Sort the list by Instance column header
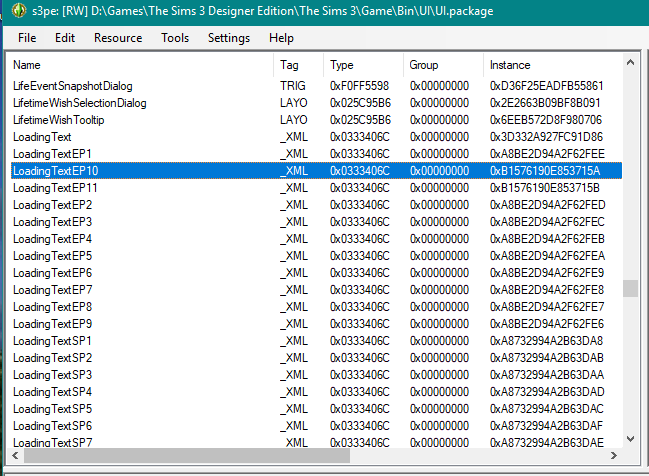Viewport: 649px width, 476px height. tap(553, 65)
